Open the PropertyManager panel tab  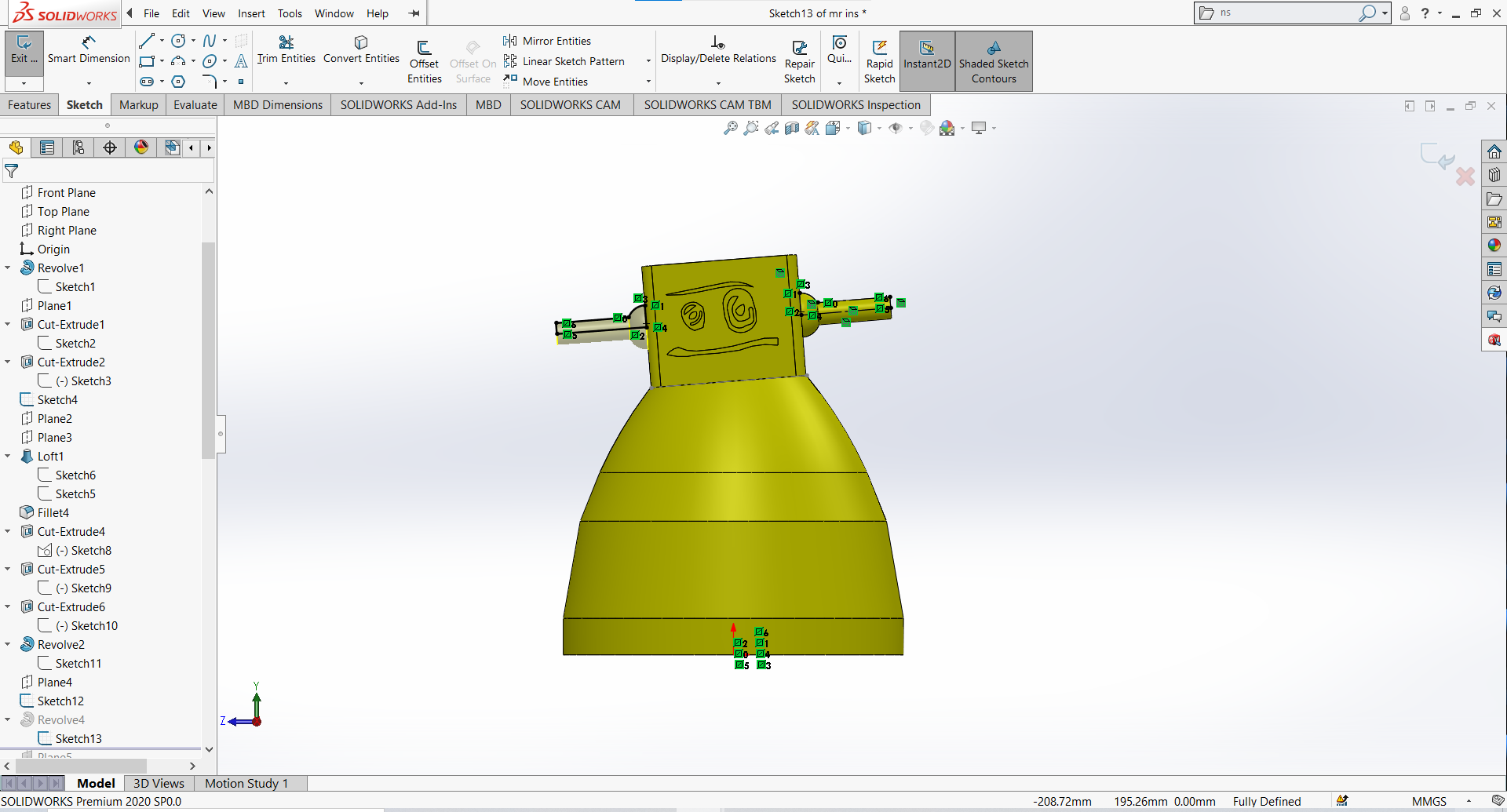point(47,147)
